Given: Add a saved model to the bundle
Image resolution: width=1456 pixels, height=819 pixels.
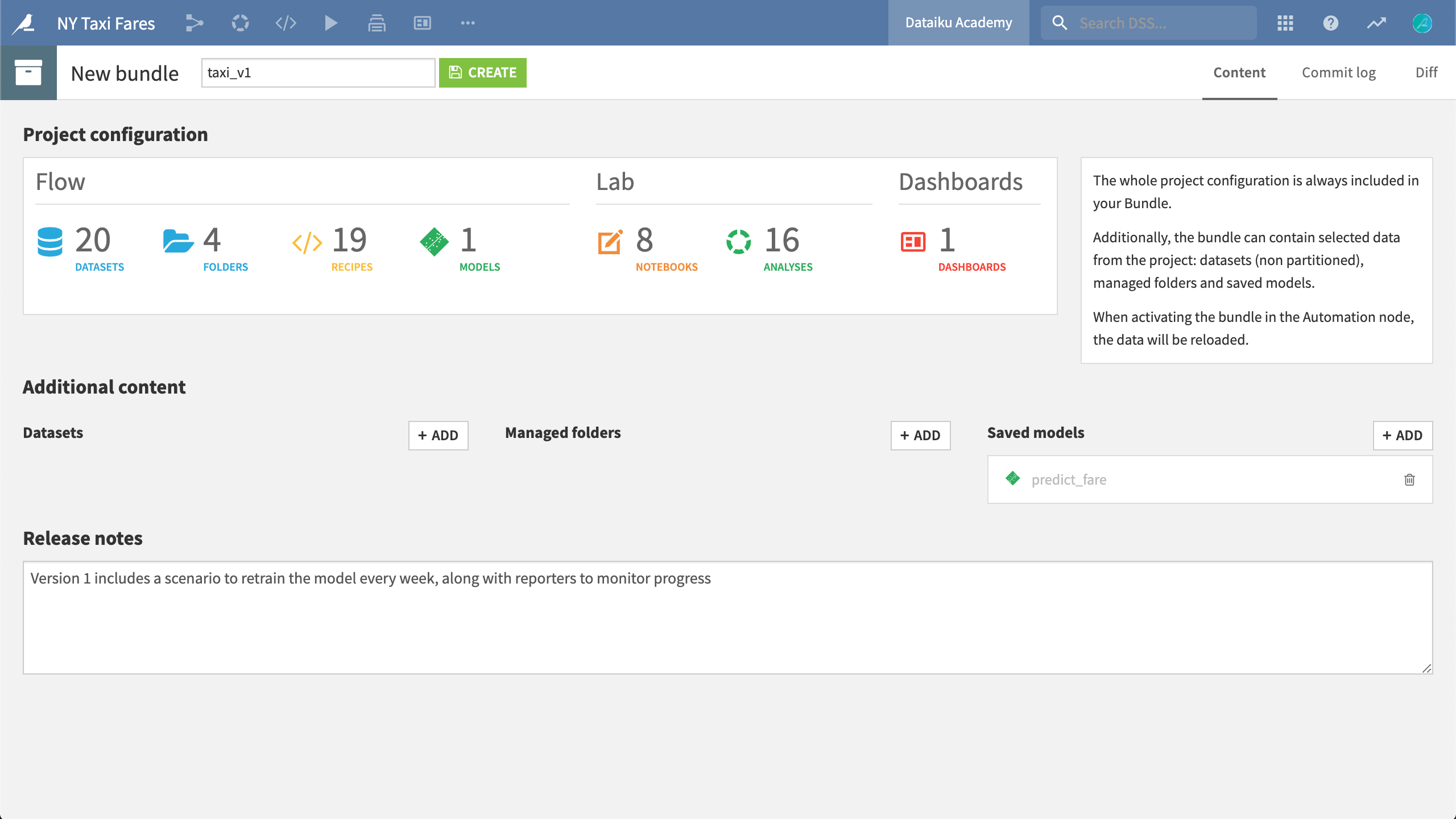Looking at the screenshot, I should coord(1403,436).
